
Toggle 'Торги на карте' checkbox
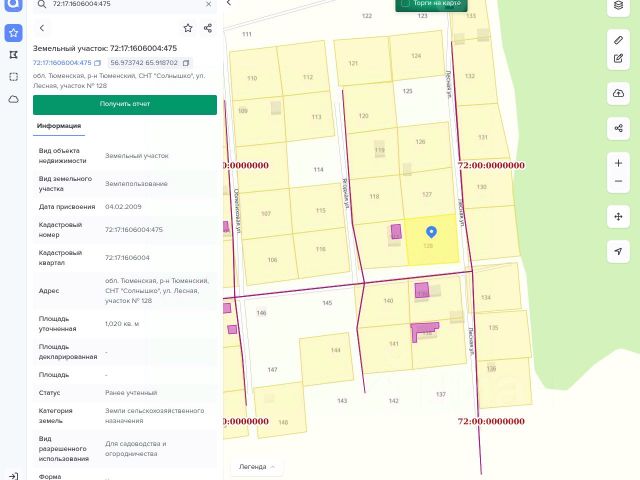click(x=406, y=3)
